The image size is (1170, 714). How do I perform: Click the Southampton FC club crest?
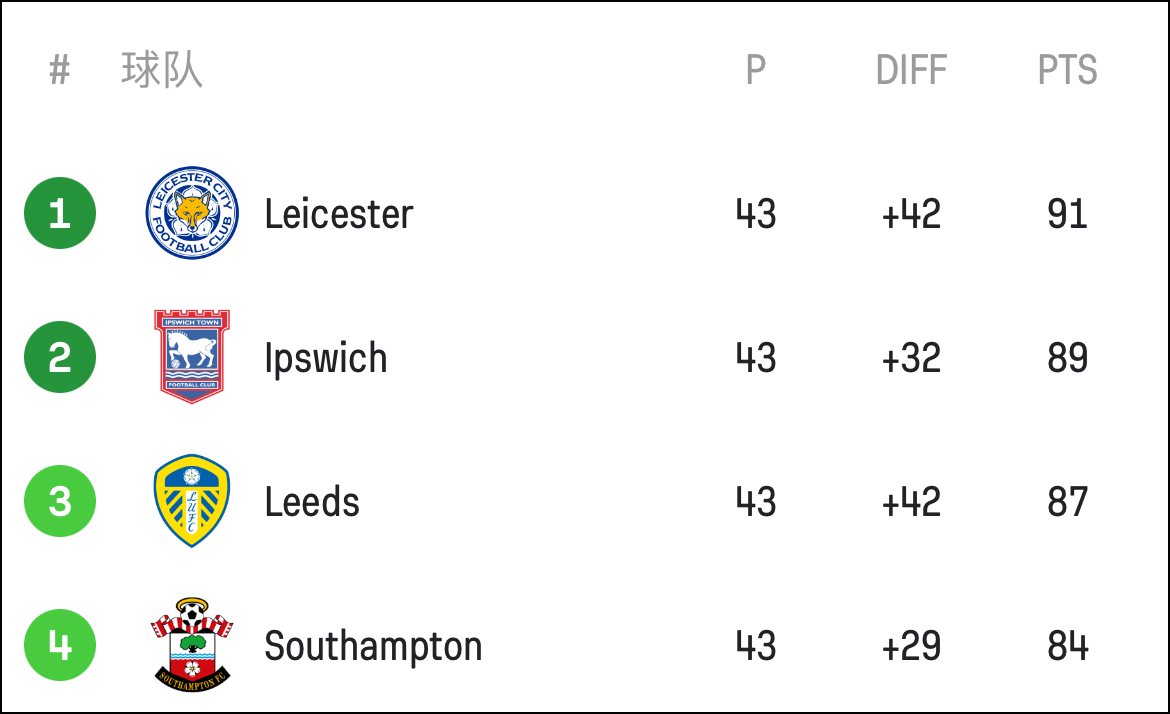tap(192, 645)
